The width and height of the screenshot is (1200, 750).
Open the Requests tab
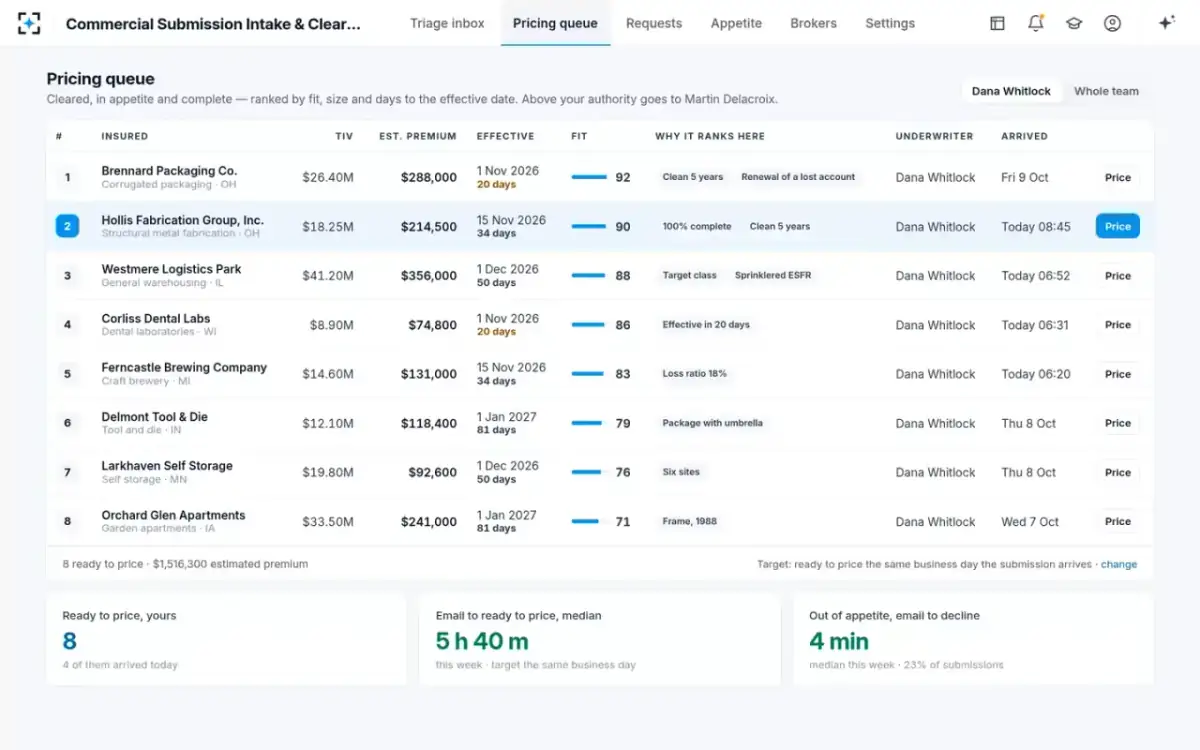coord(654,23)
